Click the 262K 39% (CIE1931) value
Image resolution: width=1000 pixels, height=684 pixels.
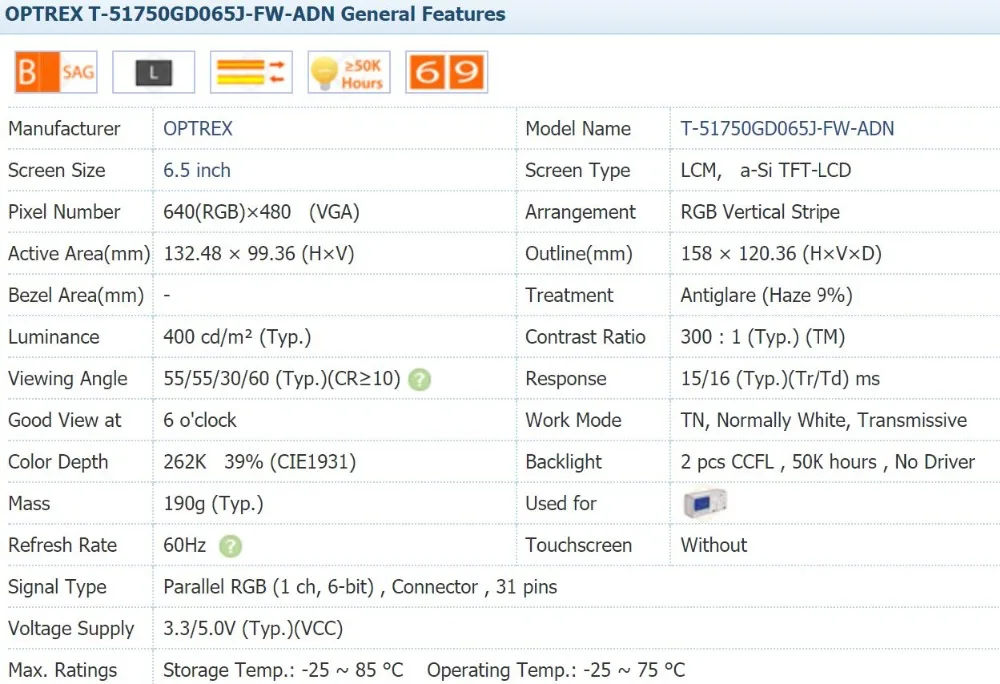(x=260, y=462)
